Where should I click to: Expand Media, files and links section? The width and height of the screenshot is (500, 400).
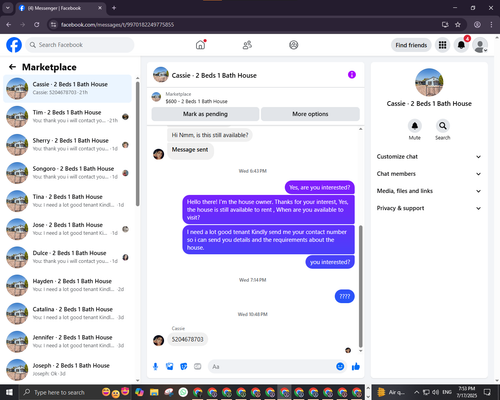pos(429,191)
